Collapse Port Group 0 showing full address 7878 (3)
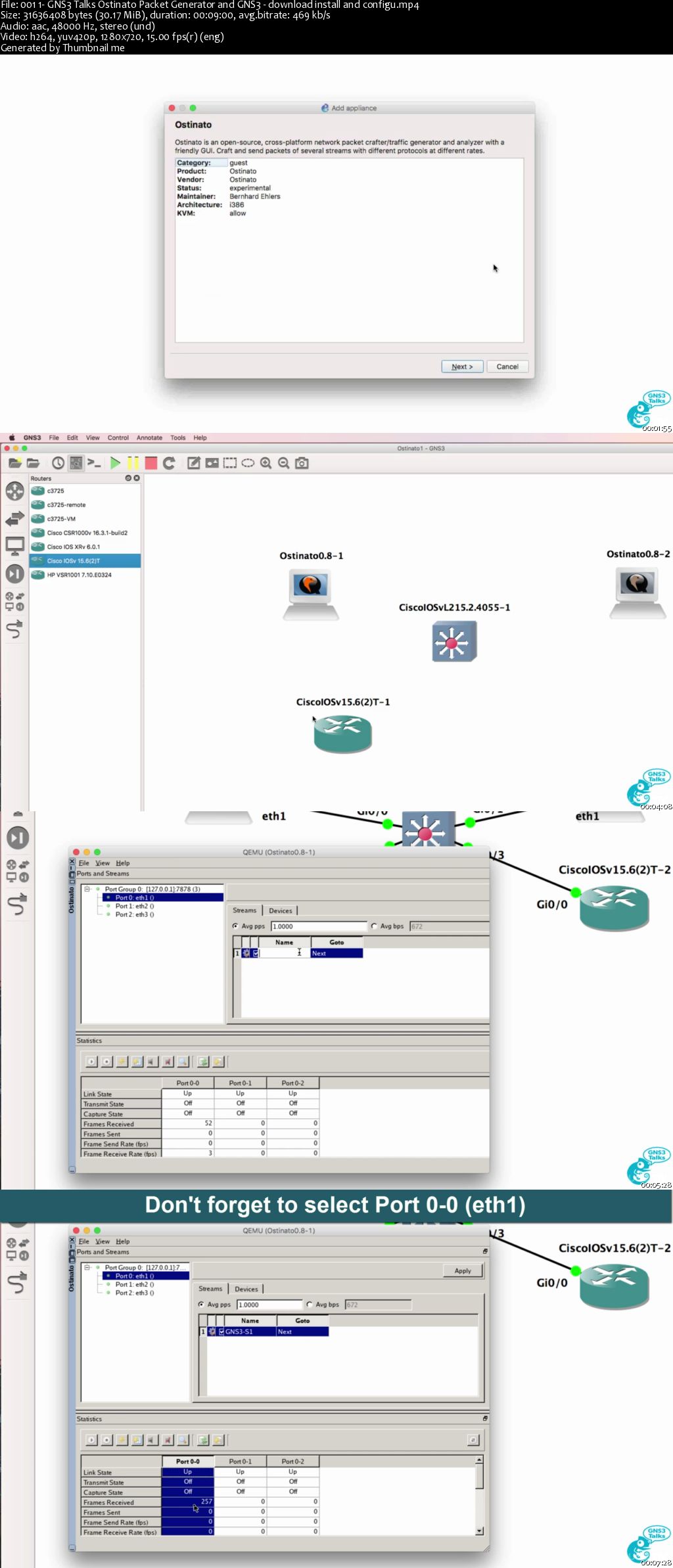This screenshot has height=1568, width=673. (87, 889)
